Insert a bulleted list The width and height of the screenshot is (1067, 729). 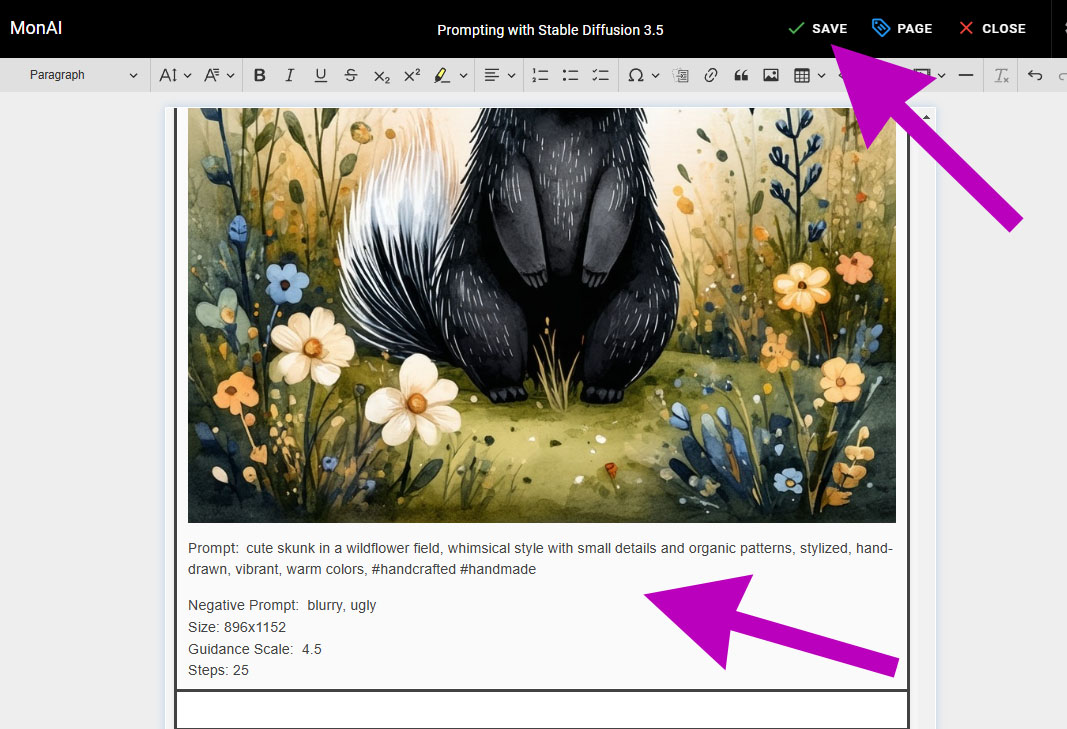pos(571,75)
